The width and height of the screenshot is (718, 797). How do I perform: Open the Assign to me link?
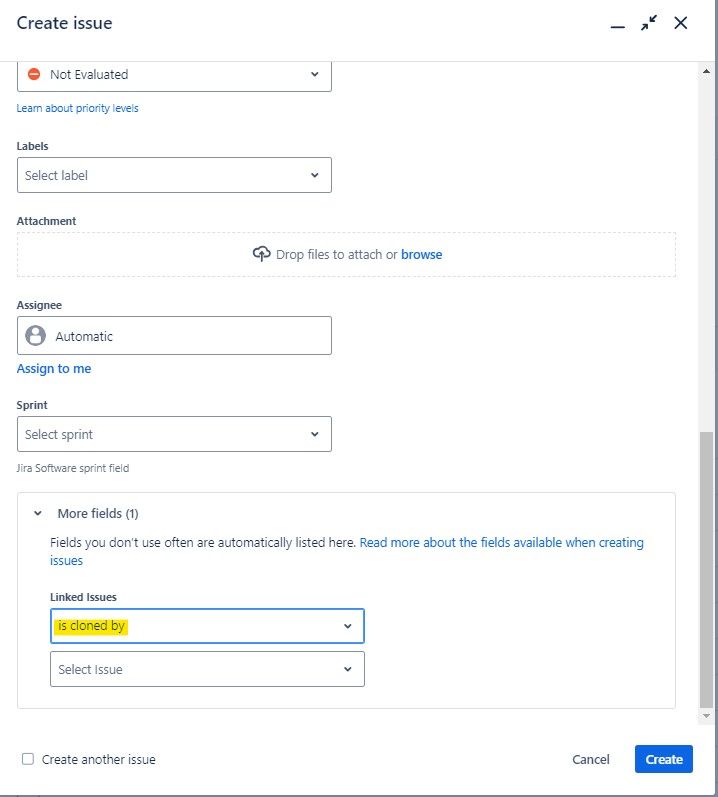pos(54,369)
